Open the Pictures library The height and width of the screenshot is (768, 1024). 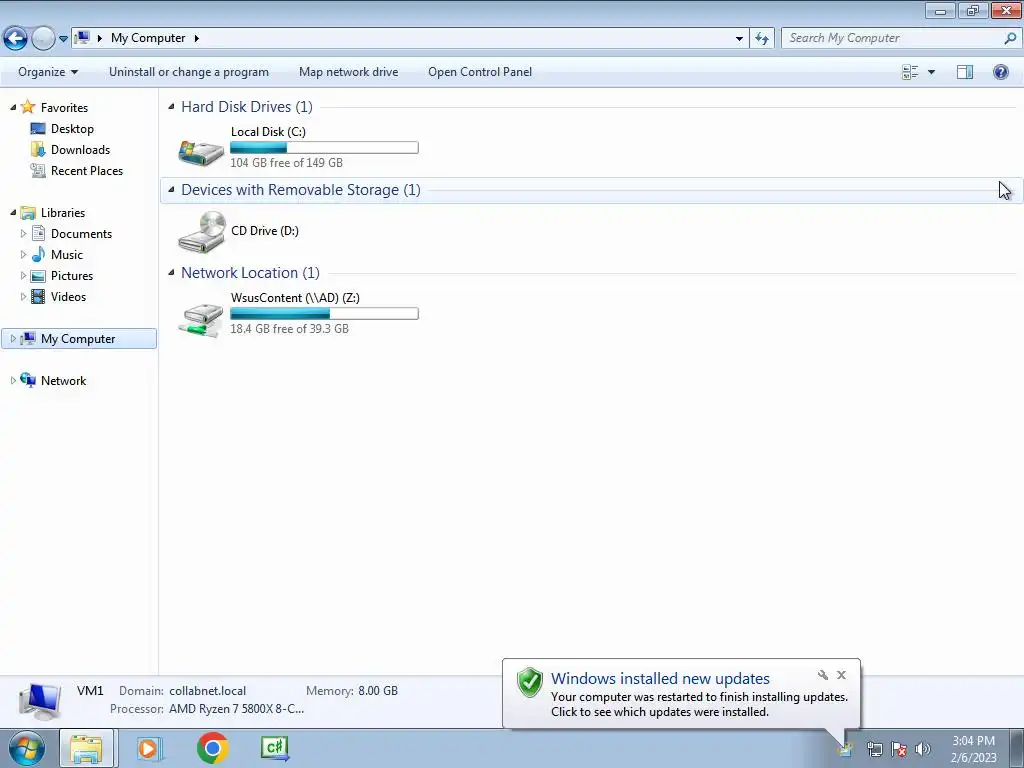click(72, 276)
